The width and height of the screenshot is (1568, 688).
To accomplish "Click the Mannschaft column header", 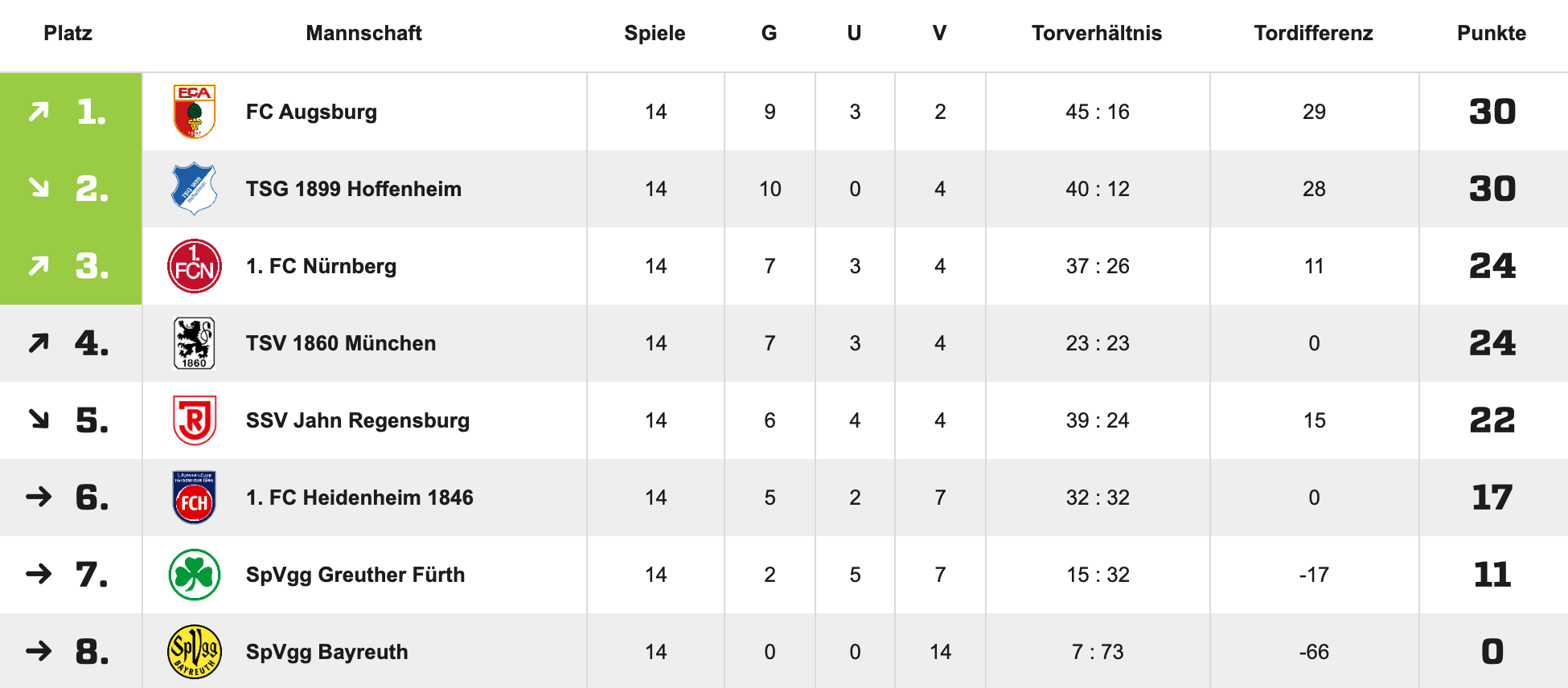I will [x=363, y=33].
